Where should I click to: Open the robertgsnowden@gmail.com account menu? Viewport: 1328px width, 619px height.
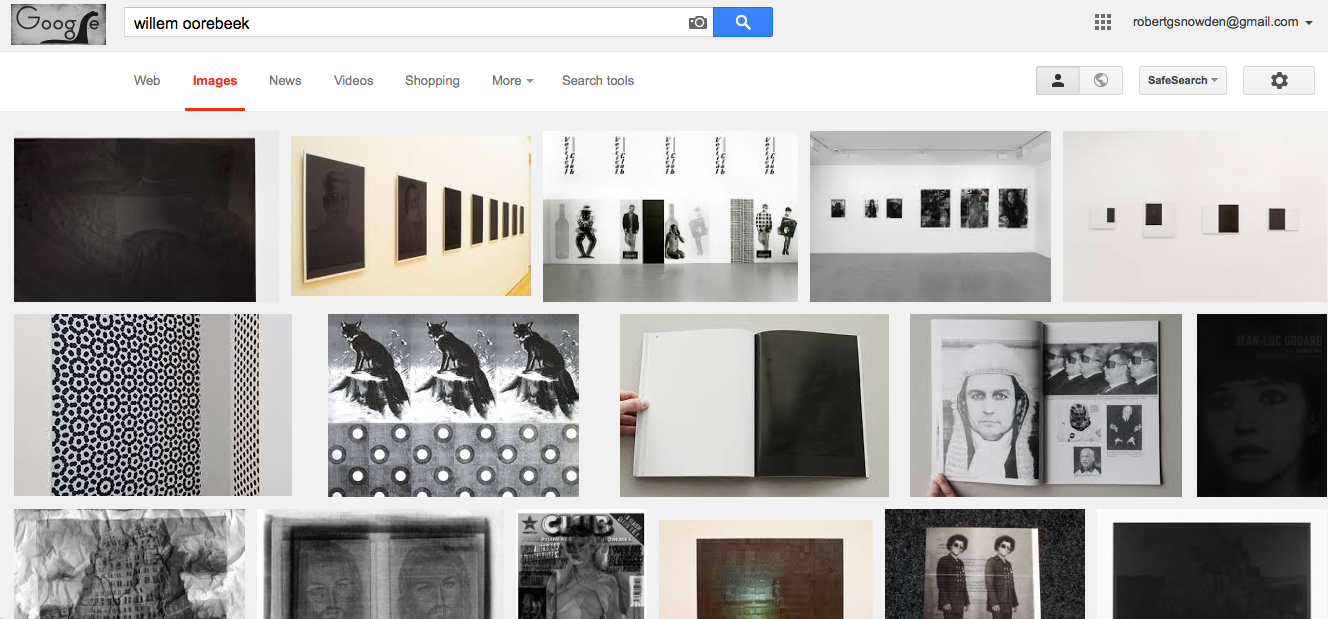[x=1222, y=22]
